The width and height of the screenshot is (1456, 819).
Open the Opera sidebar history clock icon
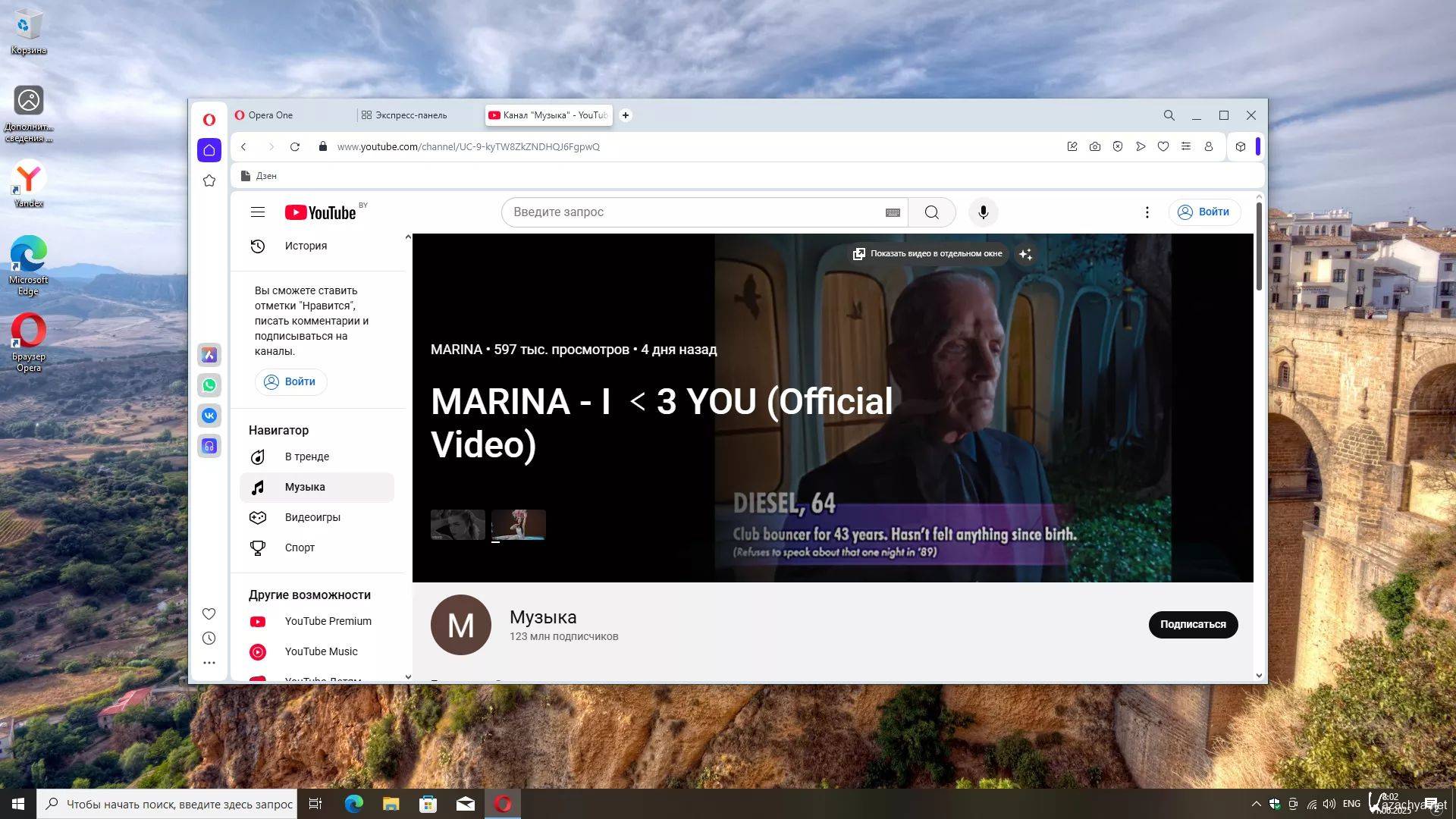click(209, 639)
